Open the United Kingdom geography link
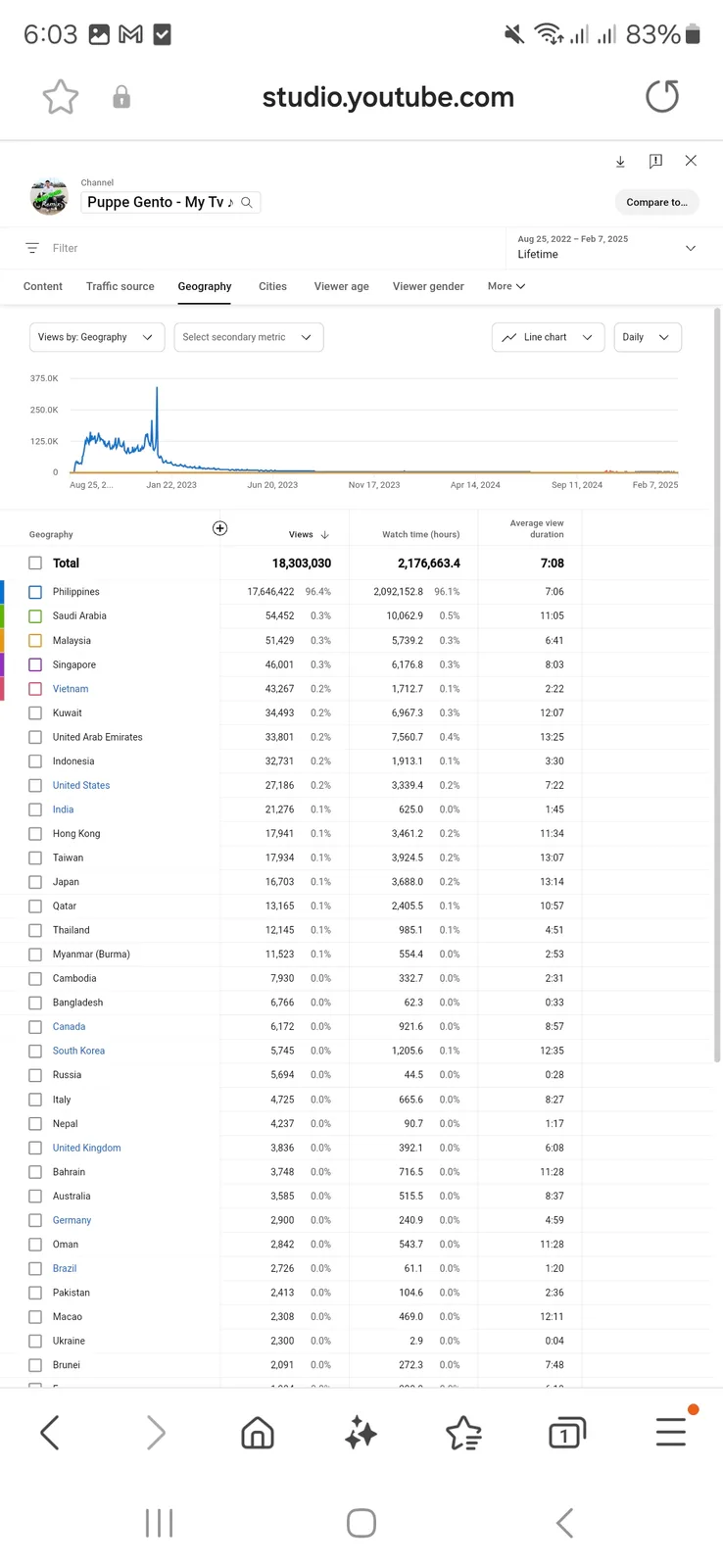The image size is (723, 1568). [87, 1148]
